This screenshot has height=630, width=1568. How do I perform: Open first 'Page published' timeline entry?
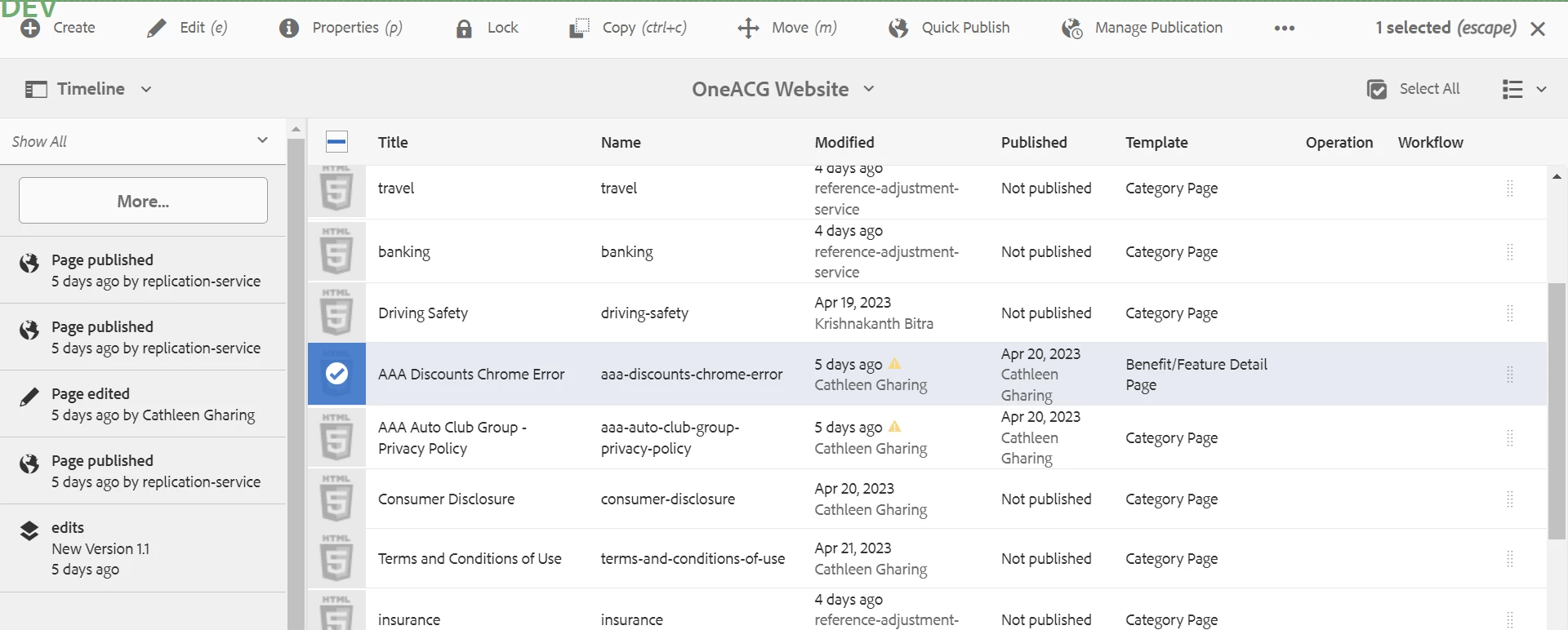click(143, 270)
